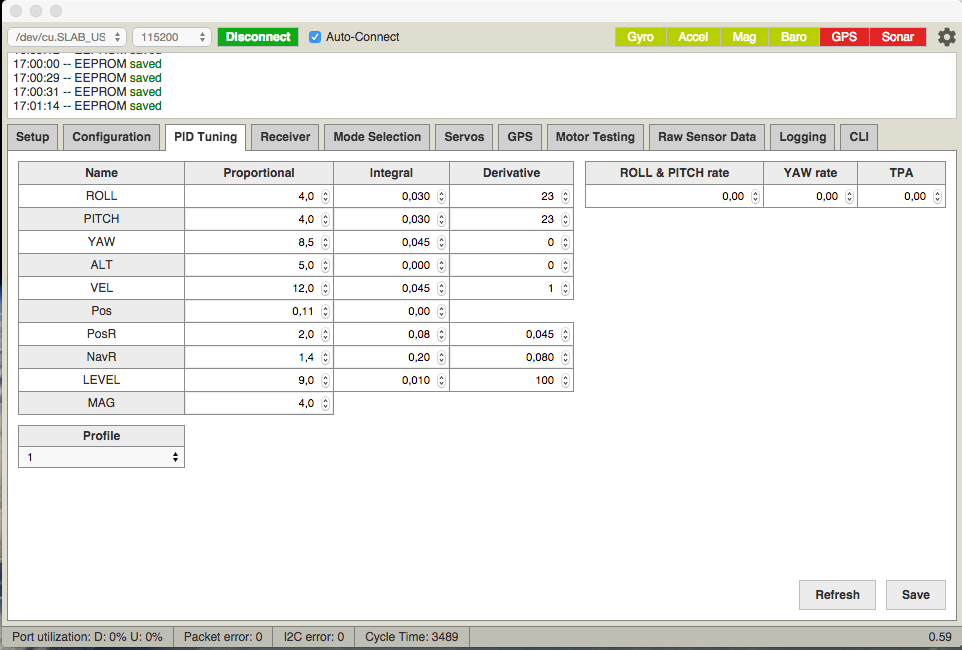Screen dimensions: 962x650
Task: Click the Mag sensor status indicator
Action: (744, 37)
